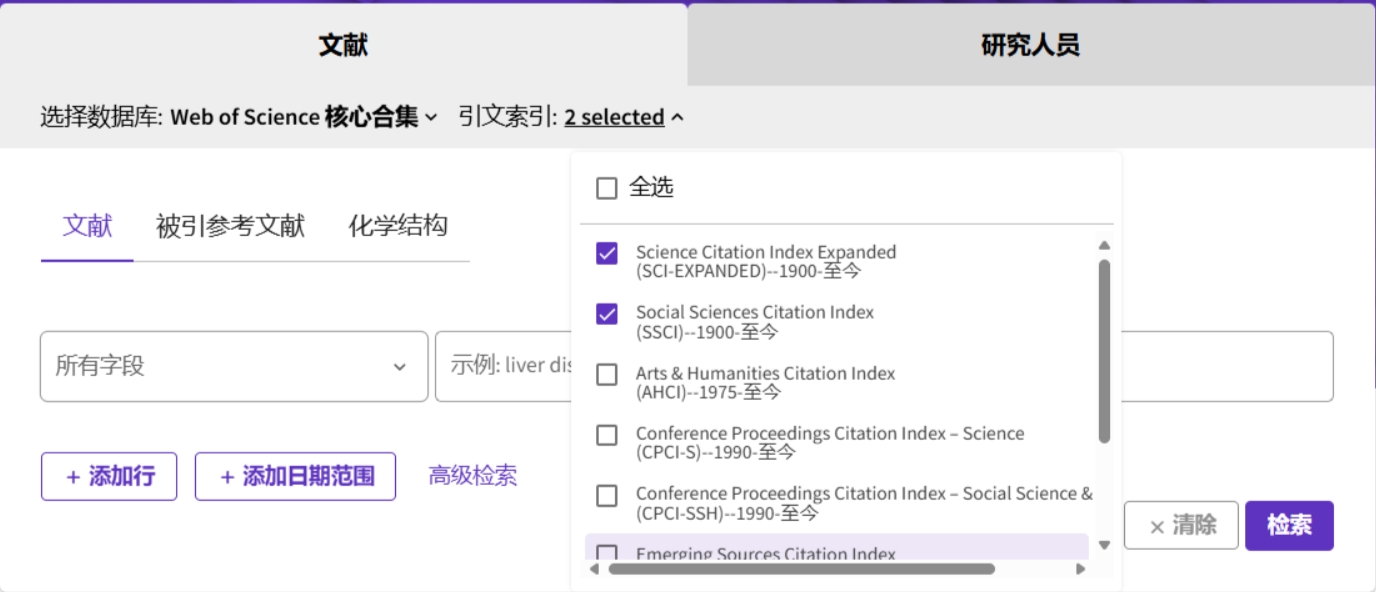The image size is (1376, 592).
Task: Open the Web of Science 核心合集 database dropdown
Action: pos(304,117)
